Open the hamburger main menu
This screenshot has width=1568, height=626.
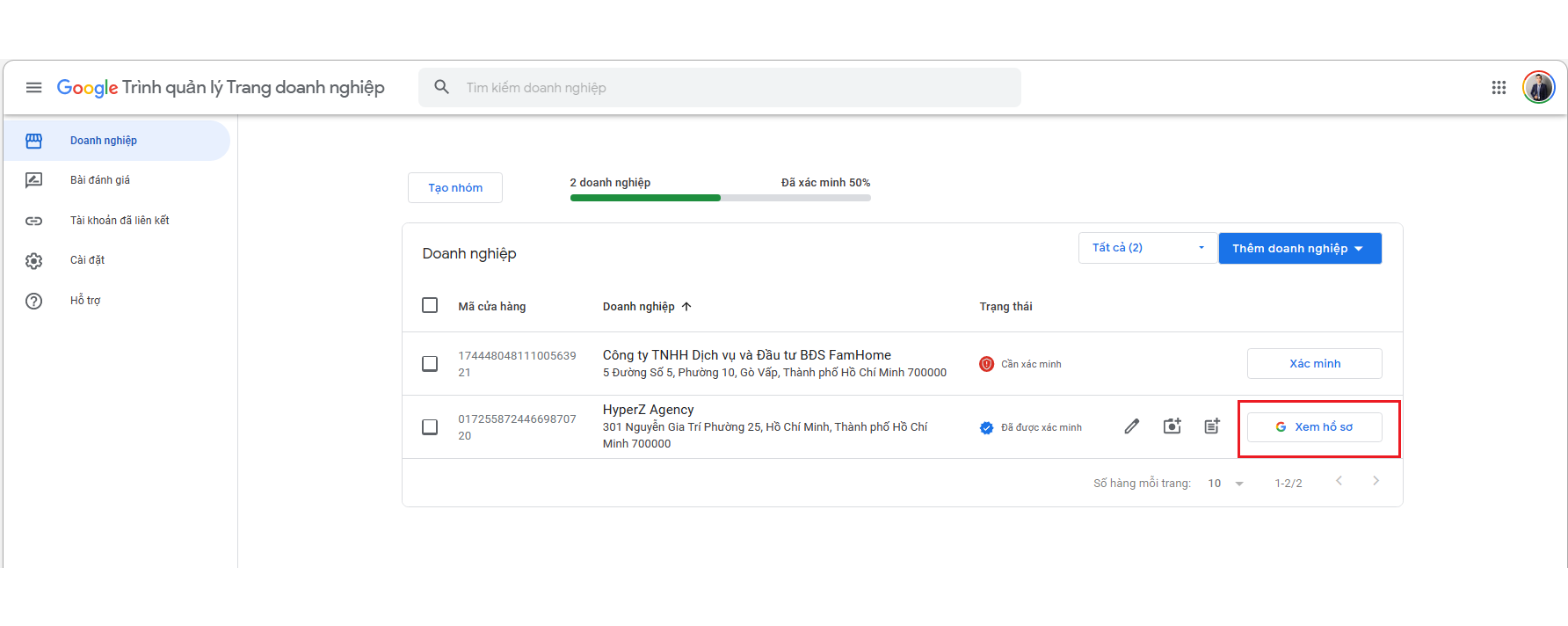(x=33, y=88)
